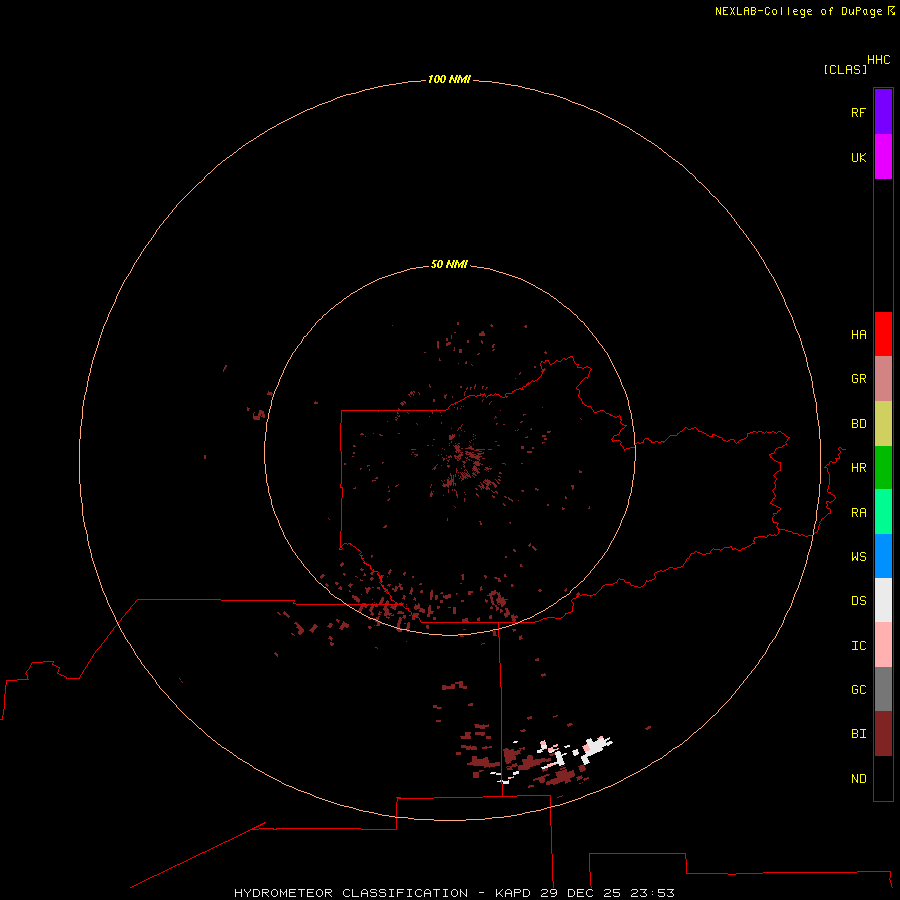Click the GC legend label

pyautogui.click(x=859, y=689)
